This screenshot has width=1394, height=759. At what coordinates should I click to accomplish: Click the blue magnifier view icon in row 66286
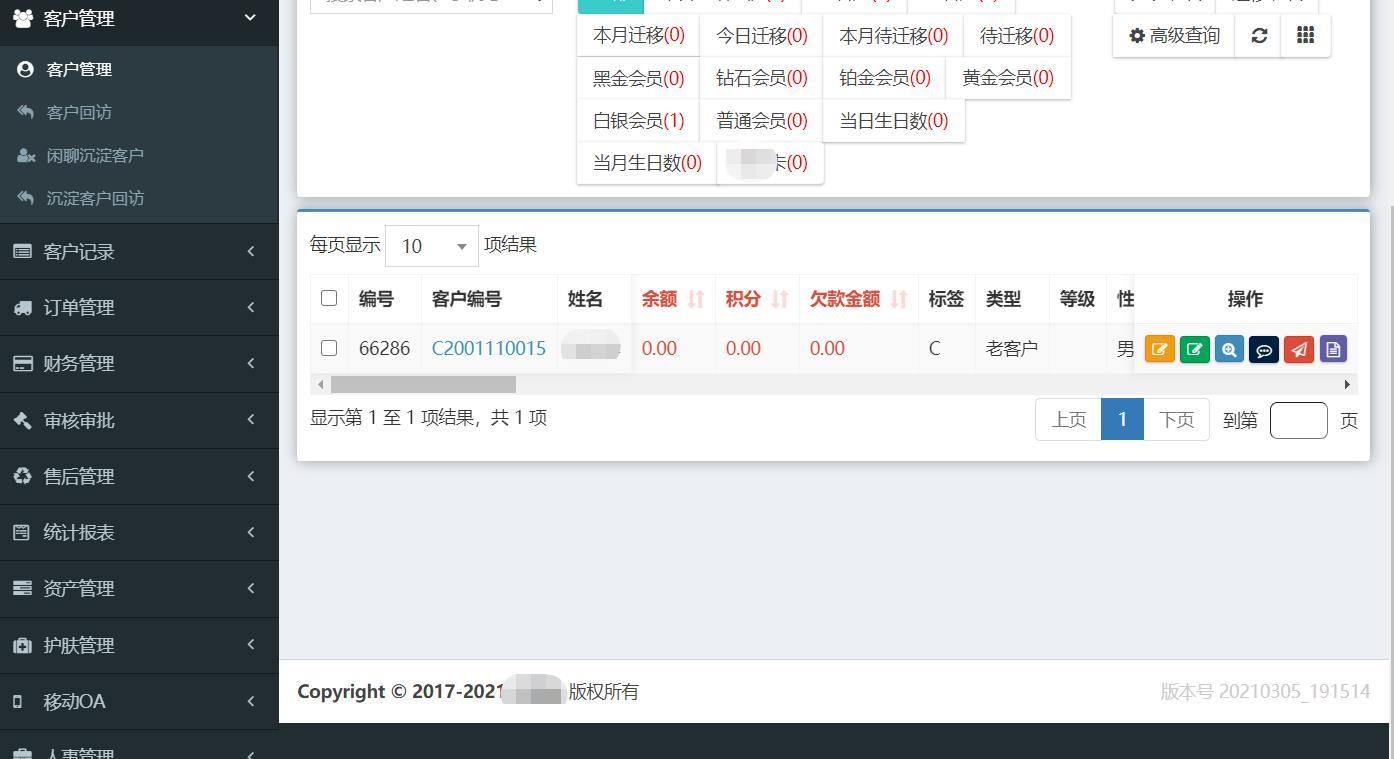click(1229, 349)
